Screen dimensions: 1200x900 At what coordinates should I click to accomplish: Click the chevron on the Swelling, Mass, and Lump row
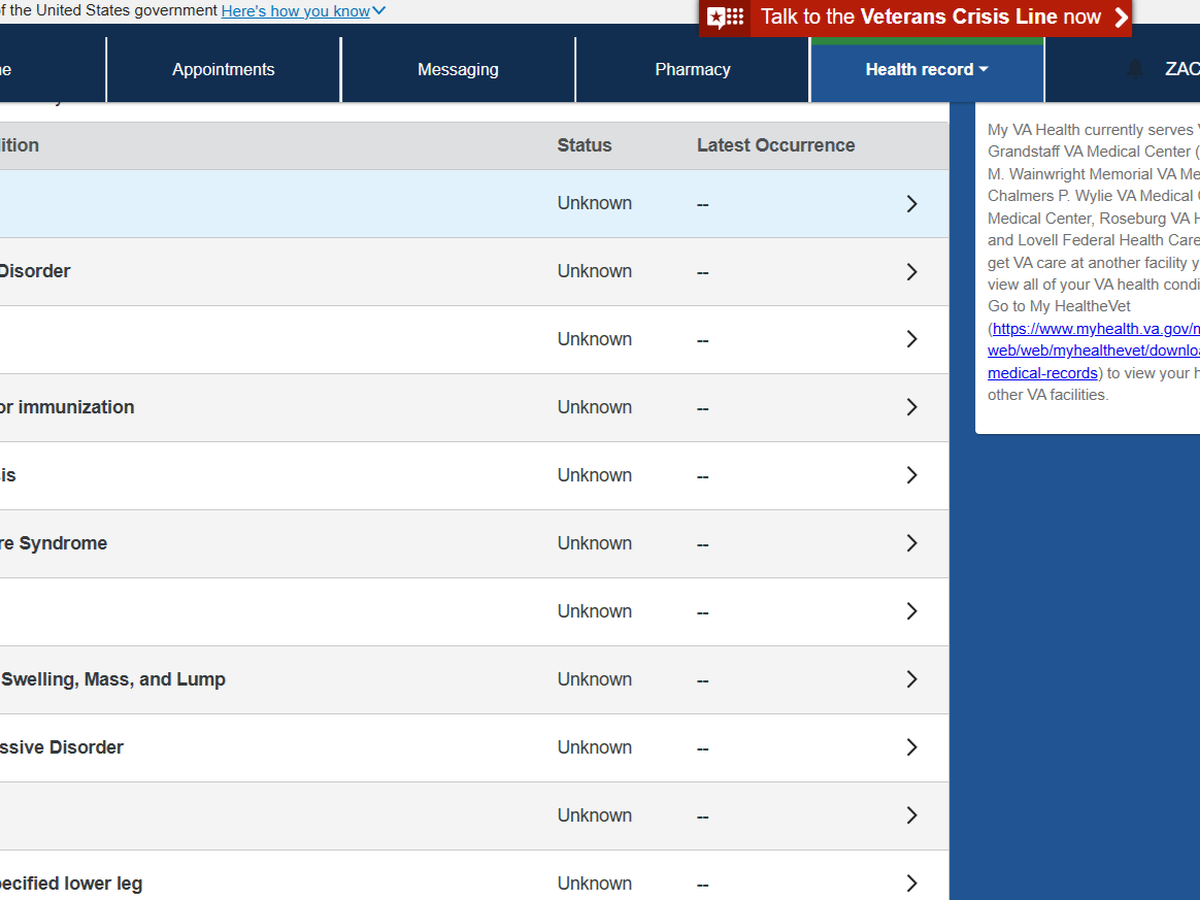911,680
